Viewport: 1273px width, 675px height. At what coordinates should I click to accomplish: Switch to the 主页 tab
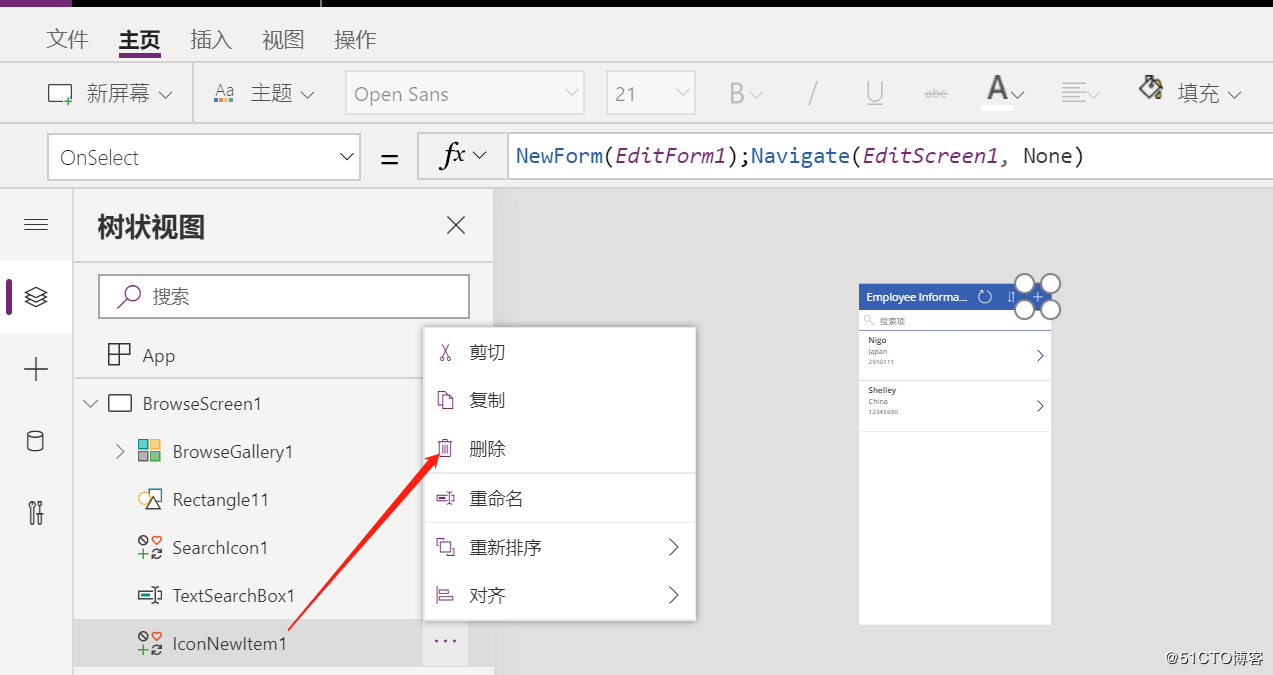(x=139, y=40)
